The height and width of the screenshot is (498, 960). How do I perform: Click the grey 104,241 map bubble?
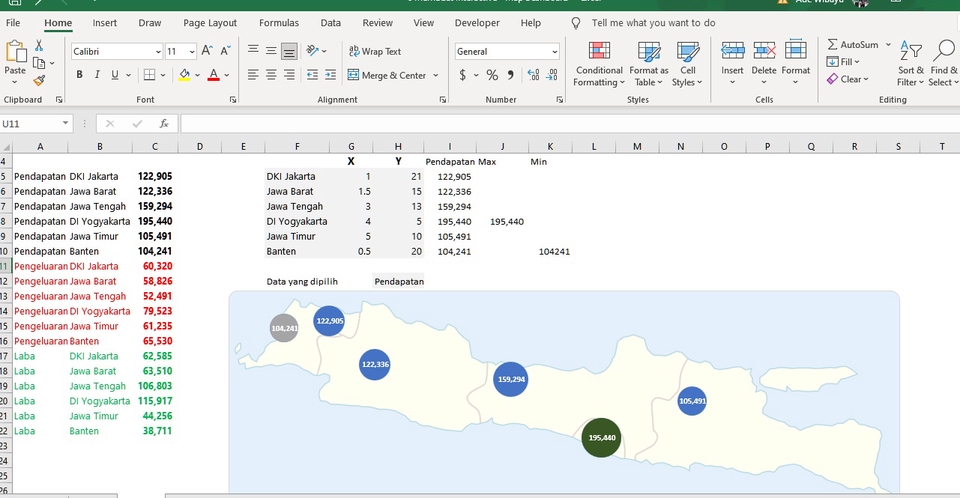tap(284, 328)
